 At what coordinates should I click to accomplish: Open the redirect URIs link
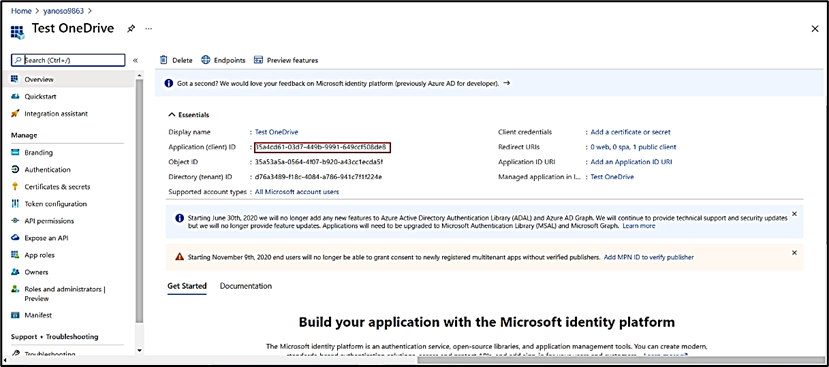(x=633, y=147)
